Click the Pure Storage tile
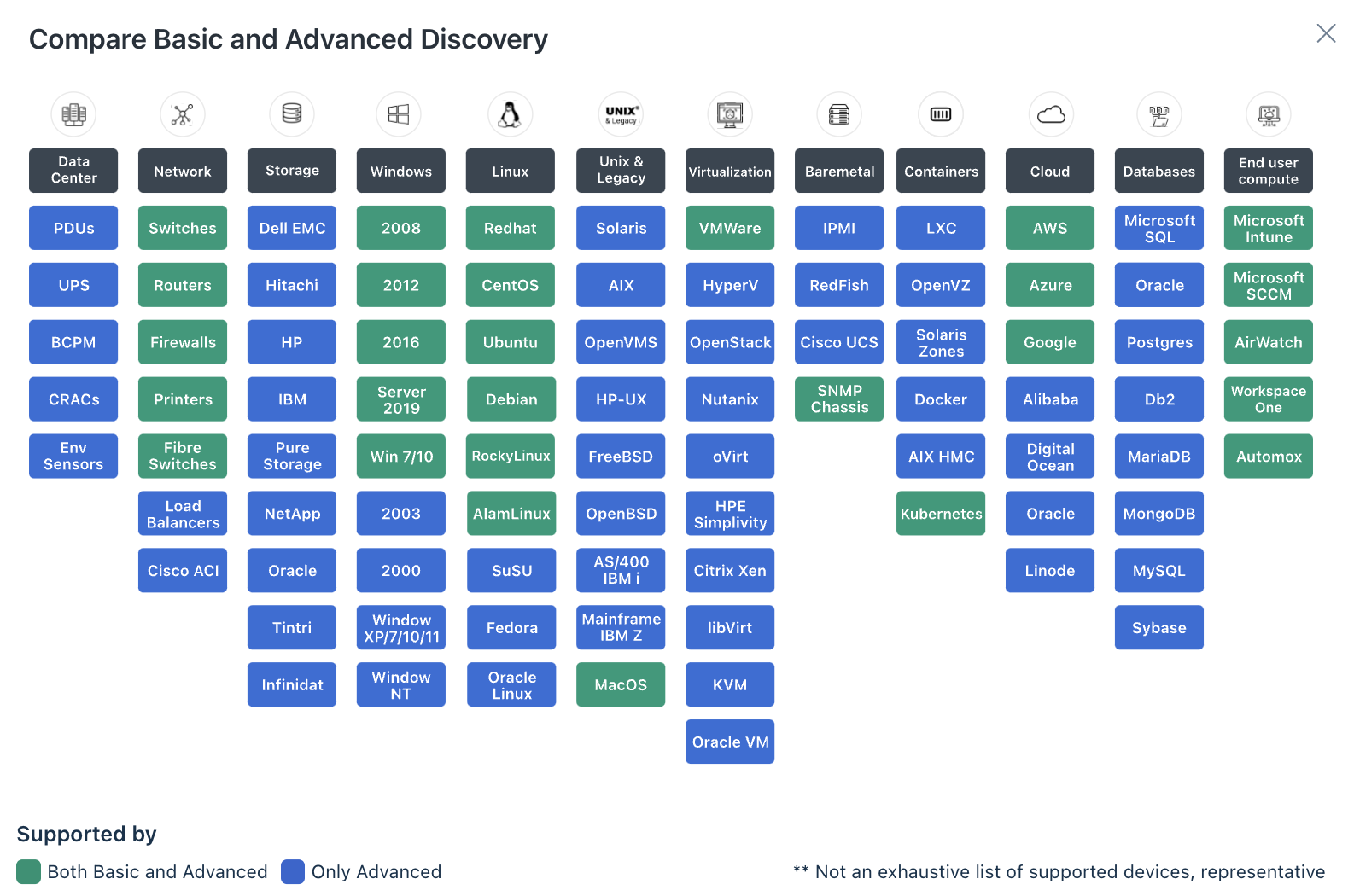 tap(292, 457)
